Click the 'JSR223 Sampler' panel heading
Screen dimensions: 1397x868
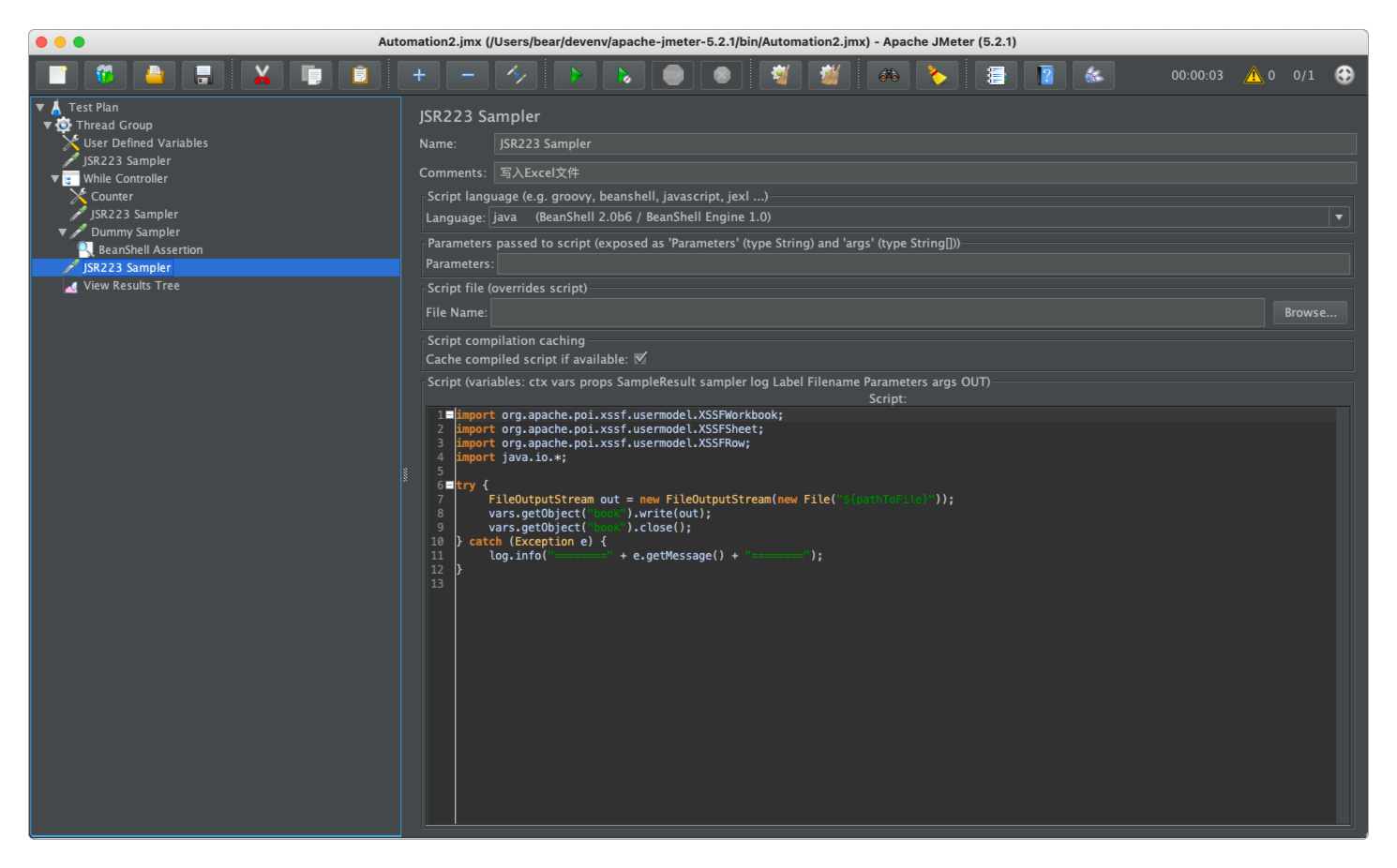(x=479, y=116)
